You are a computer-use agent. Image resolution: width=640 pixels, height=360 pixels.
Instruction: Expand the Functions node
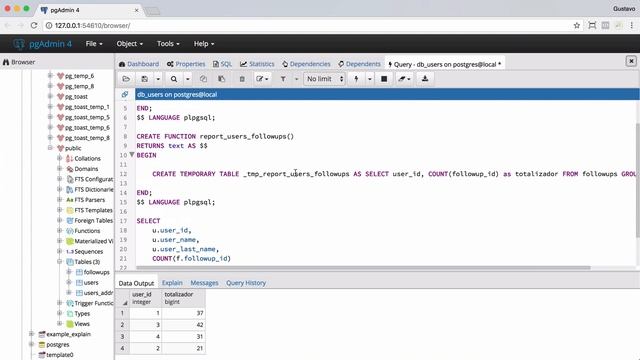pos(60,230)
